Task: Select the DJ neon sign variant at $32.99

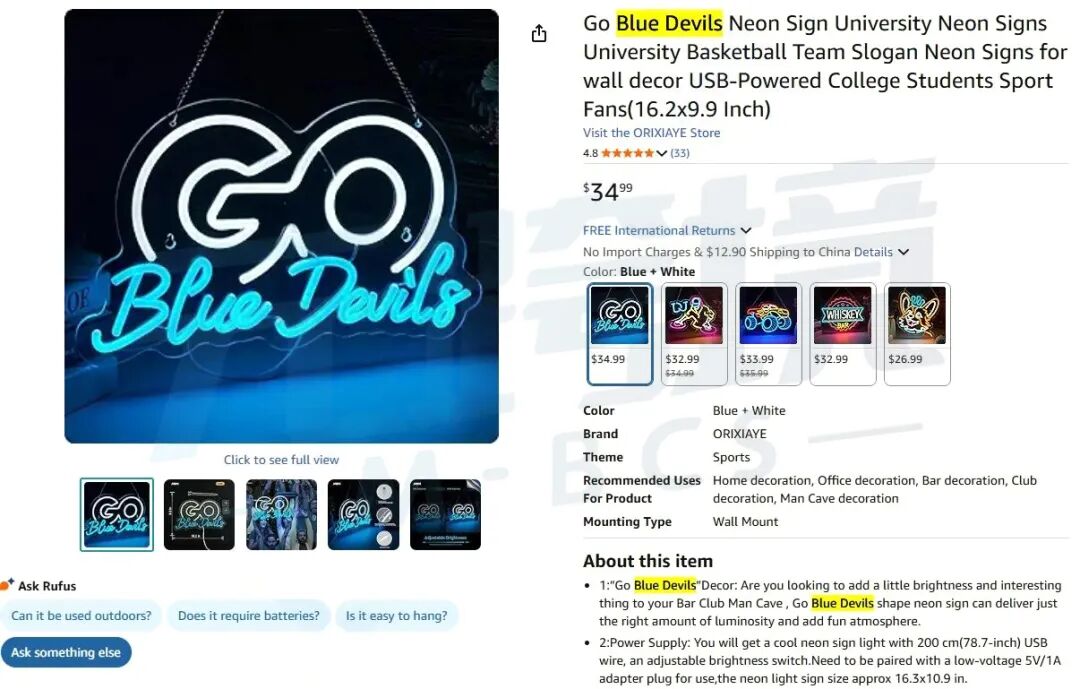Action: [x=694, y=333]
